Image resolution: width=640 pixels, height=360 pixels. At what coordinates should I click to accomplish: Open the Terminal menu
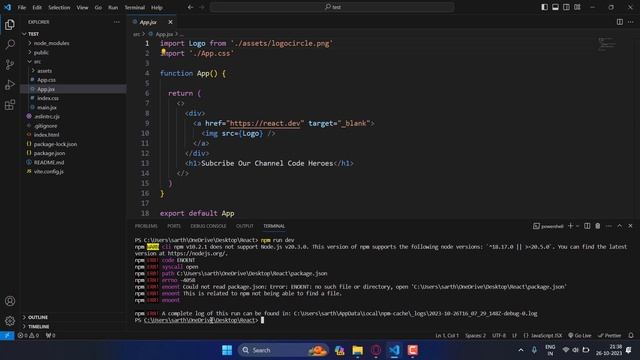coord(134,7)
